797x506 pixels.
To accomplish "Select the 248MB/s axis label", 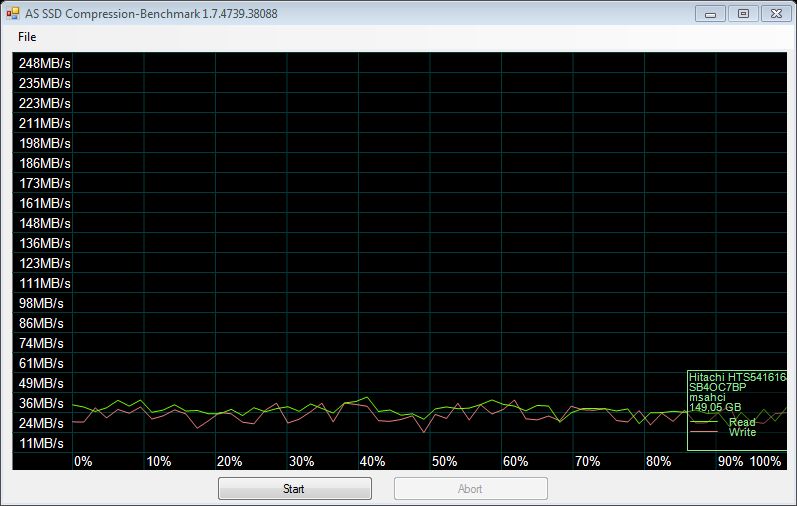I will point(45,64).
